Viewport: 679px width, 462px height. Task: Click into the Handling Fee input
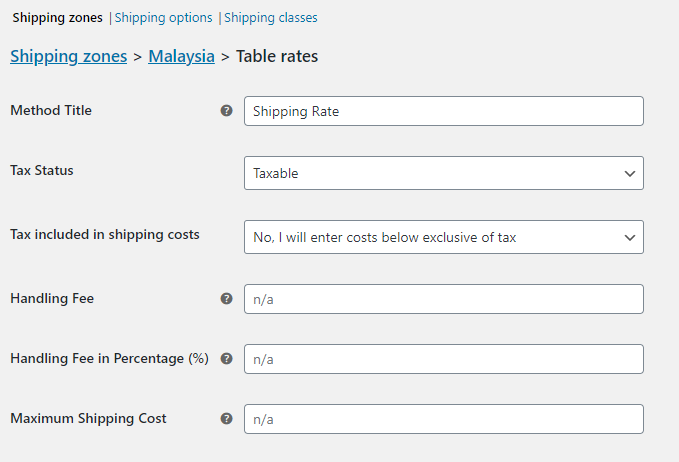coord(443,298)
